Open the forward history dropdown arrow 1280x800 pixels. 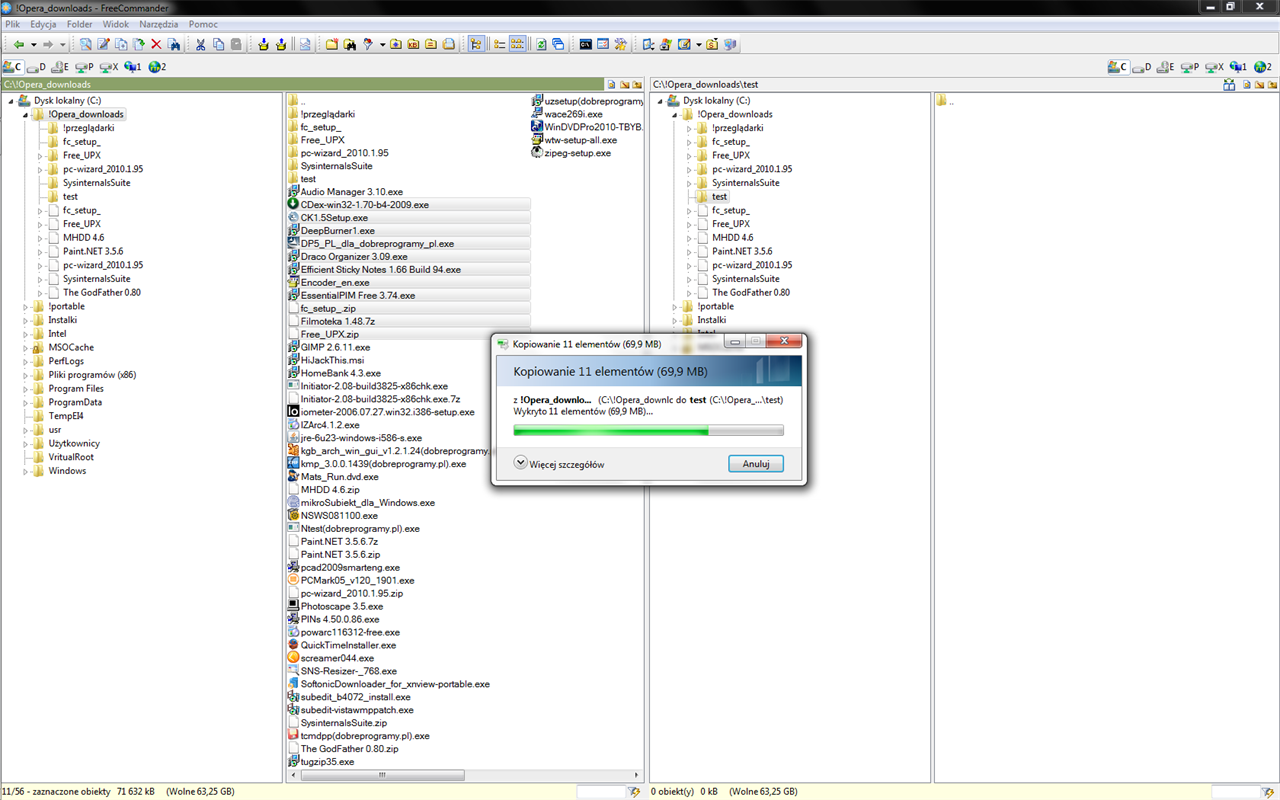62,44
